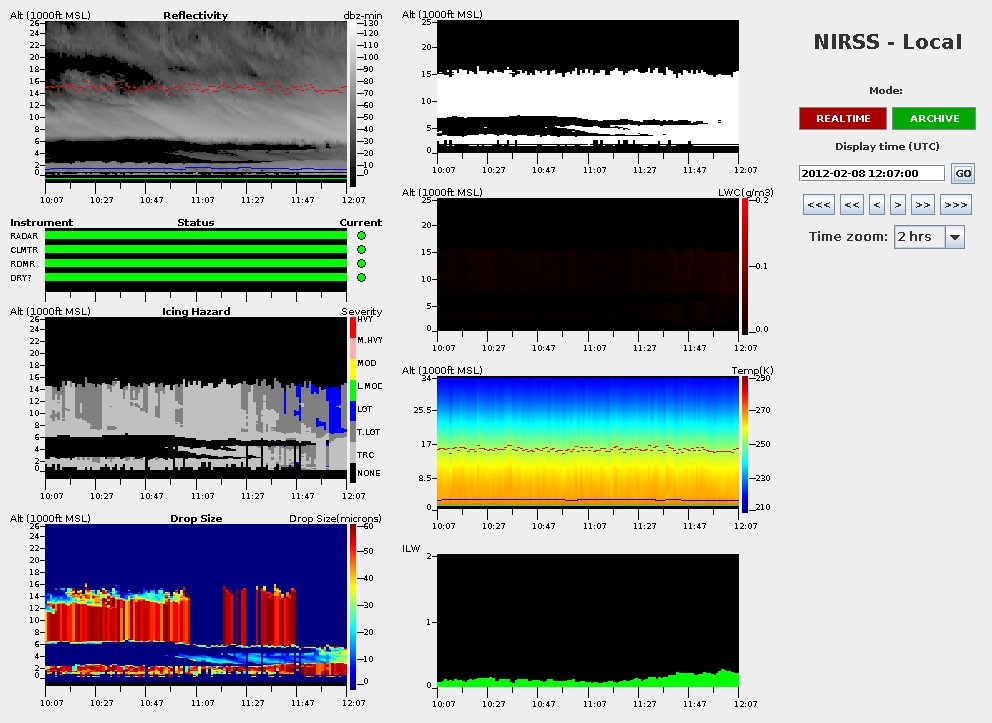Image resolution: width=992 pixels, height=723 pixels.
Task: Step forward once with the > button
Action: tap(898, 205)
